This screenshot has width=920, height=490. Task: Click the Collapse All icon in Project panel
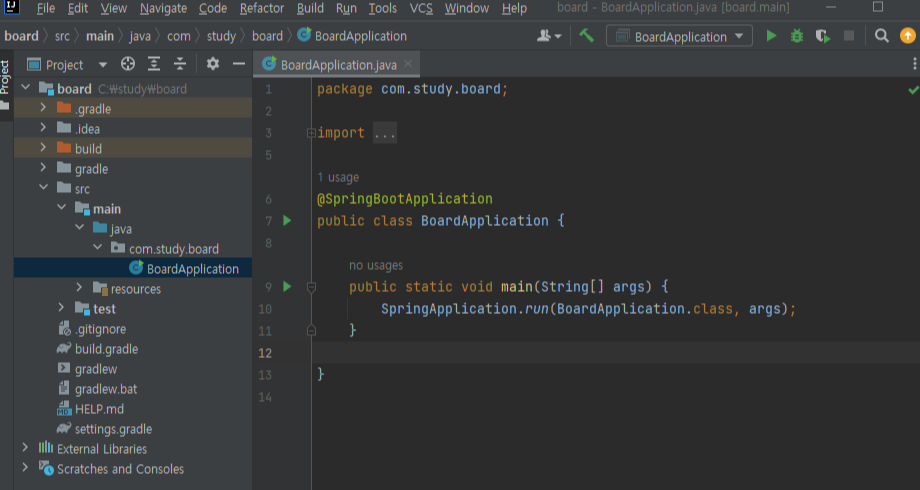180,64
